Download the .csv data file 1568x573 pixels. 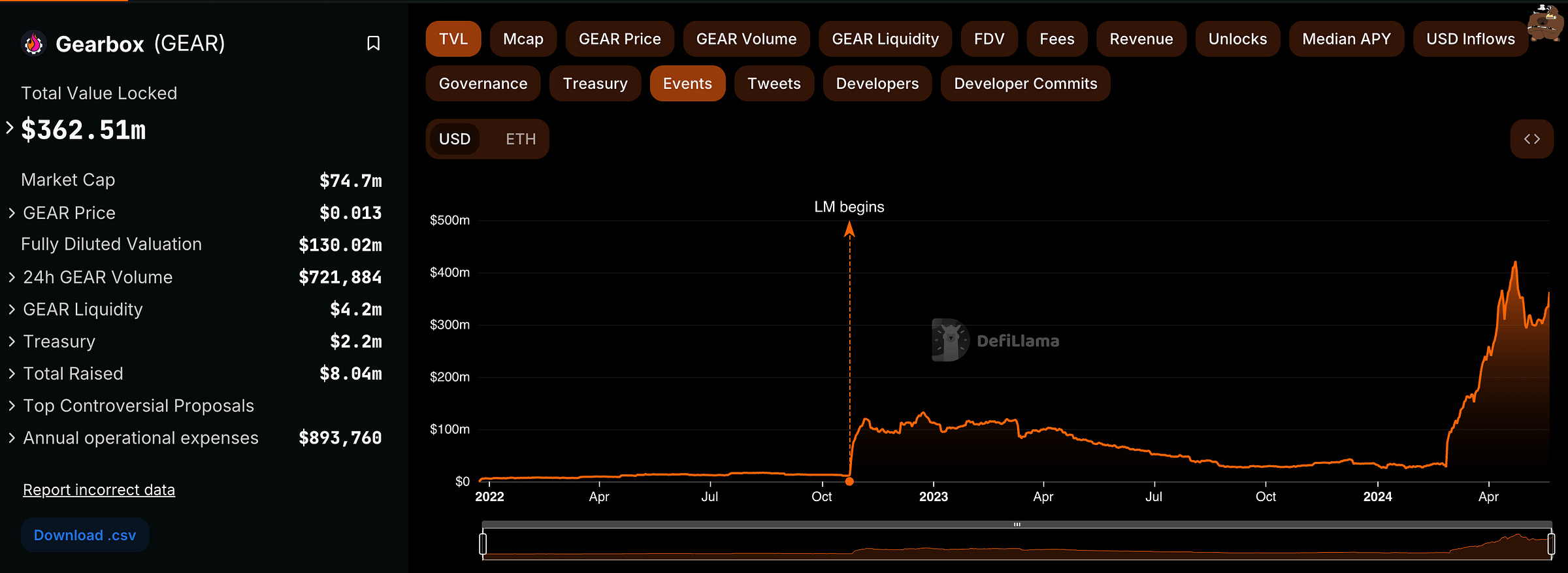coord(85,535)
